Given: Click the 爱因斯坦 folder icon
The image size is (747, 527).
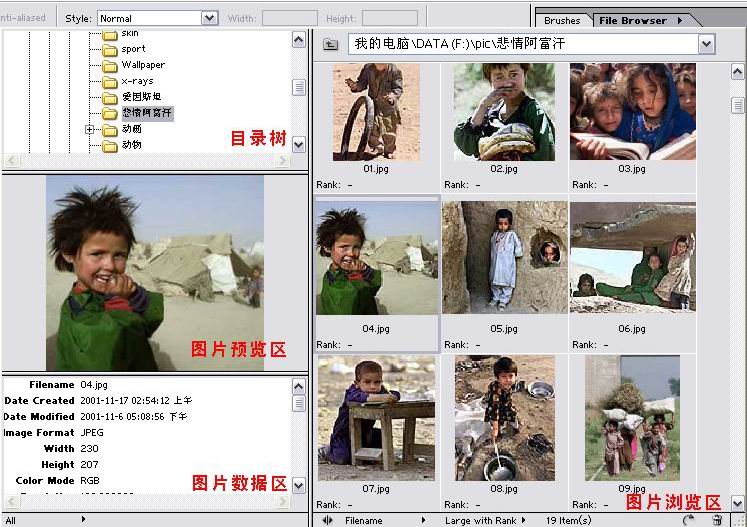Looking at the screenshot, I should (x=110, y=98).
